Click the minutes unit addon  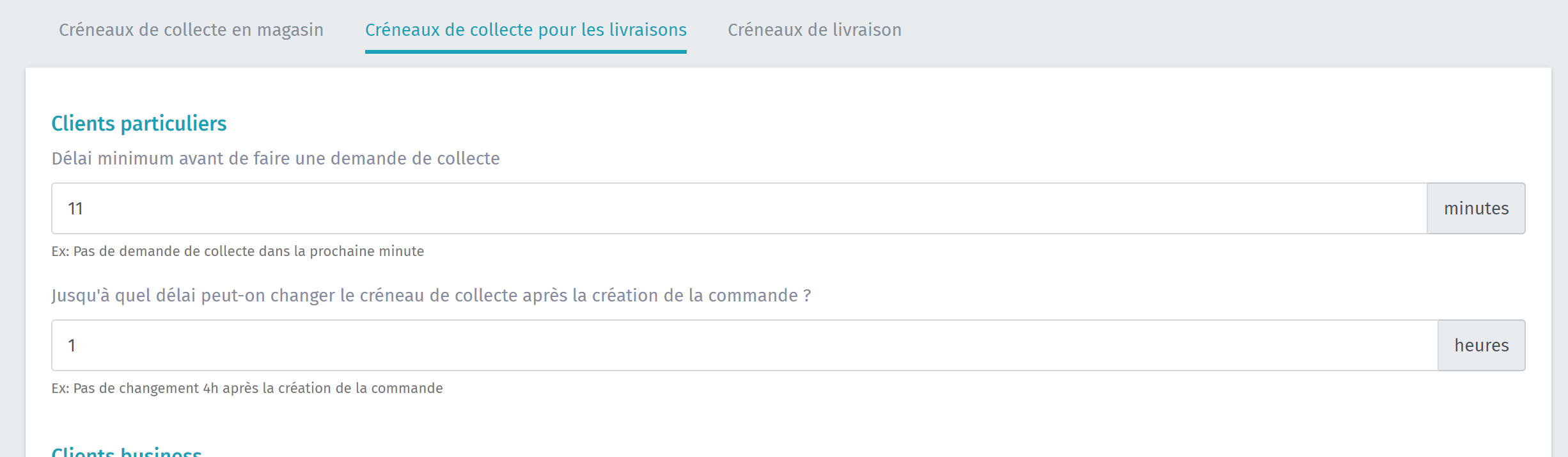[x=1476, y=209]
